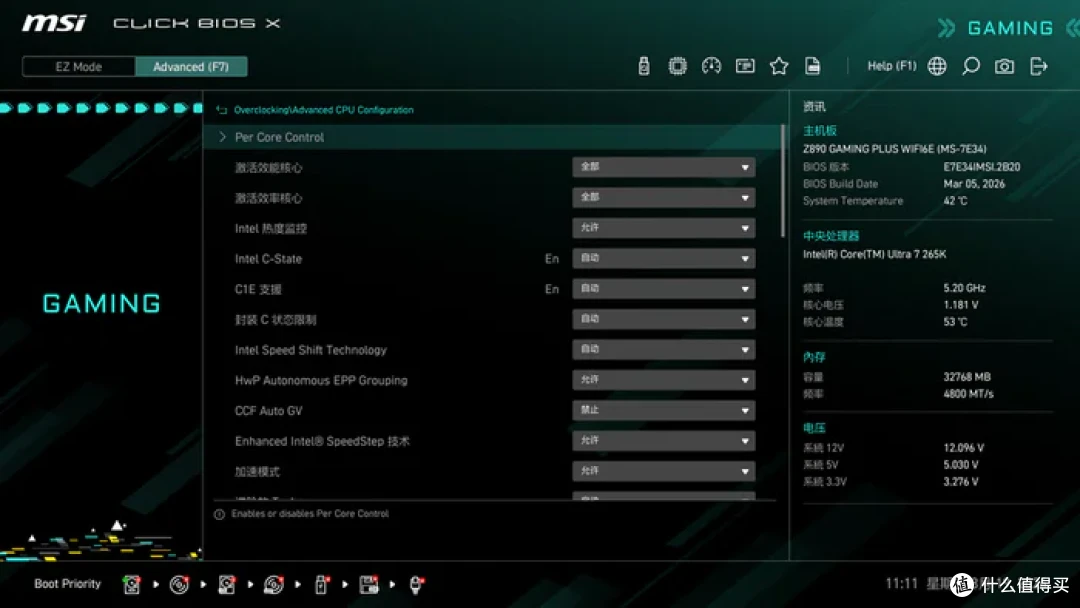Expand Per Core Control submenu
This screenshot has width=1080, height=608.
493,137
